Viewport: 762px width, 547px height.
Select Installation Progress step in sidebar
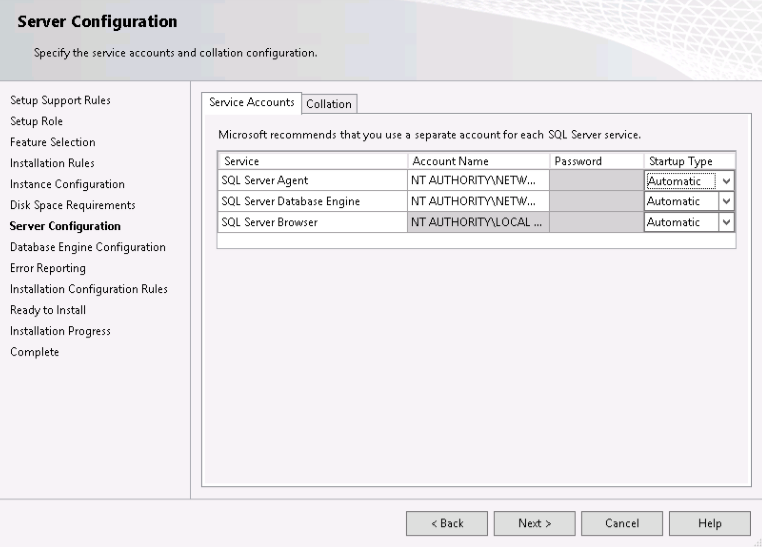[60, 331]
